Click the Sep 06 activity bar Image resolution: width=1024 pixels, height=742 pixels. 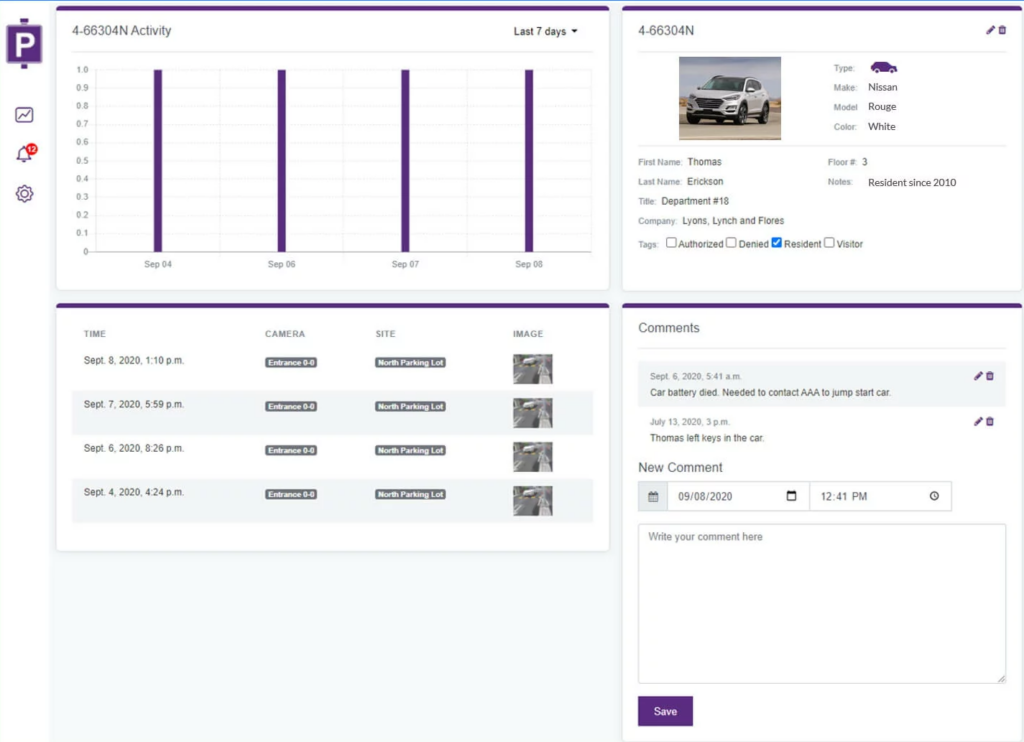point(281,161)
